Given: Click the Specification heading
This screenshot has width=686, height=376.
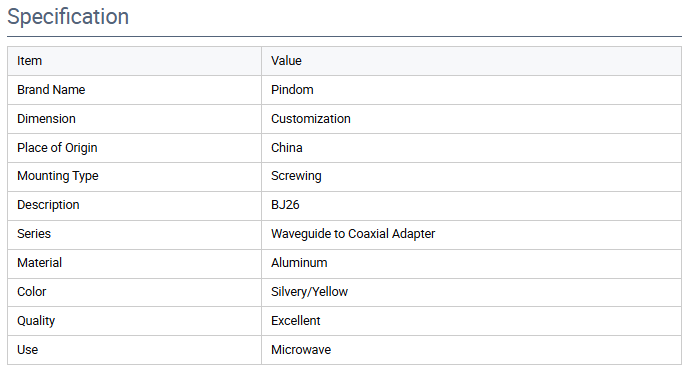Looking at the screenshot, I should [x=68, y=17].
